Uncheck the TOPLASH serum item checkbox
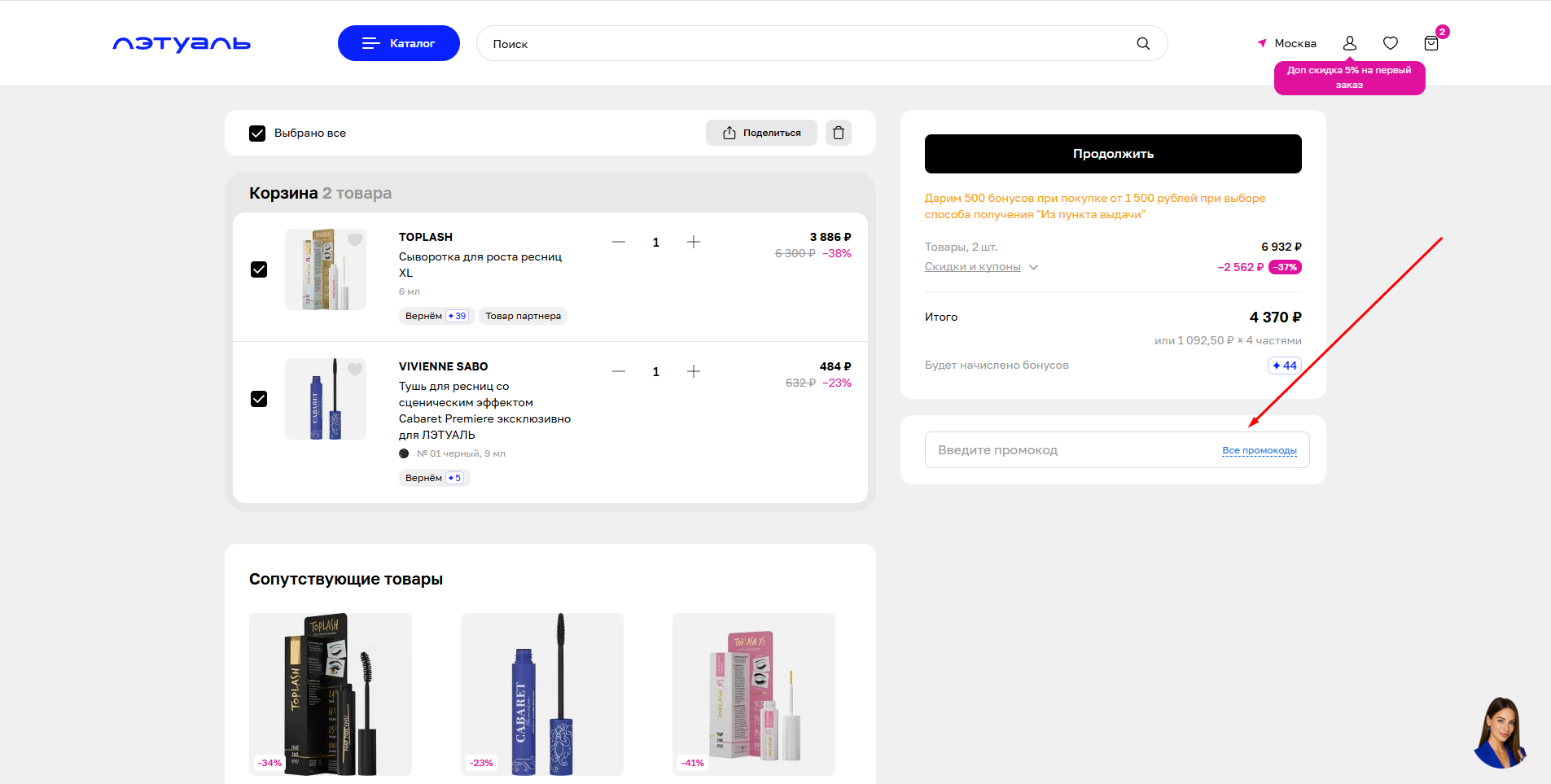Viewport: 1551px width, 784px height. pos(259,269)
